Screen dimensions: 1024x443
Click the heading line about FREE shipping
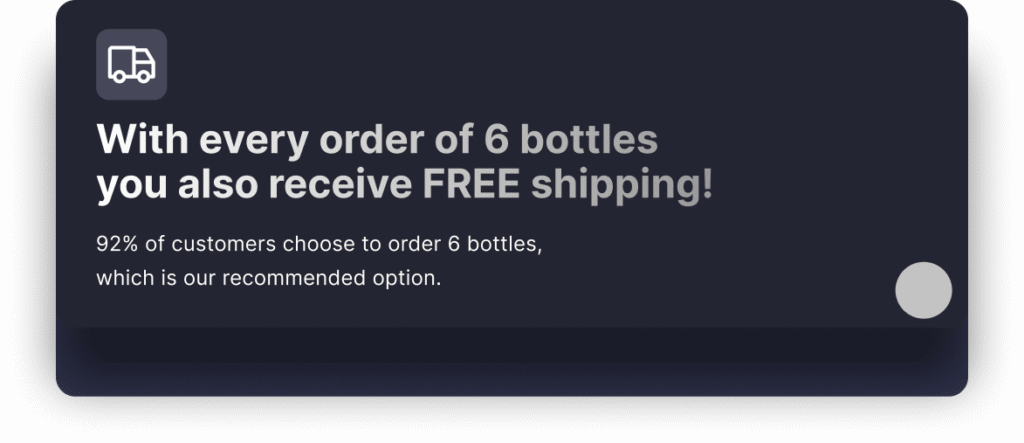coord(404,185)
